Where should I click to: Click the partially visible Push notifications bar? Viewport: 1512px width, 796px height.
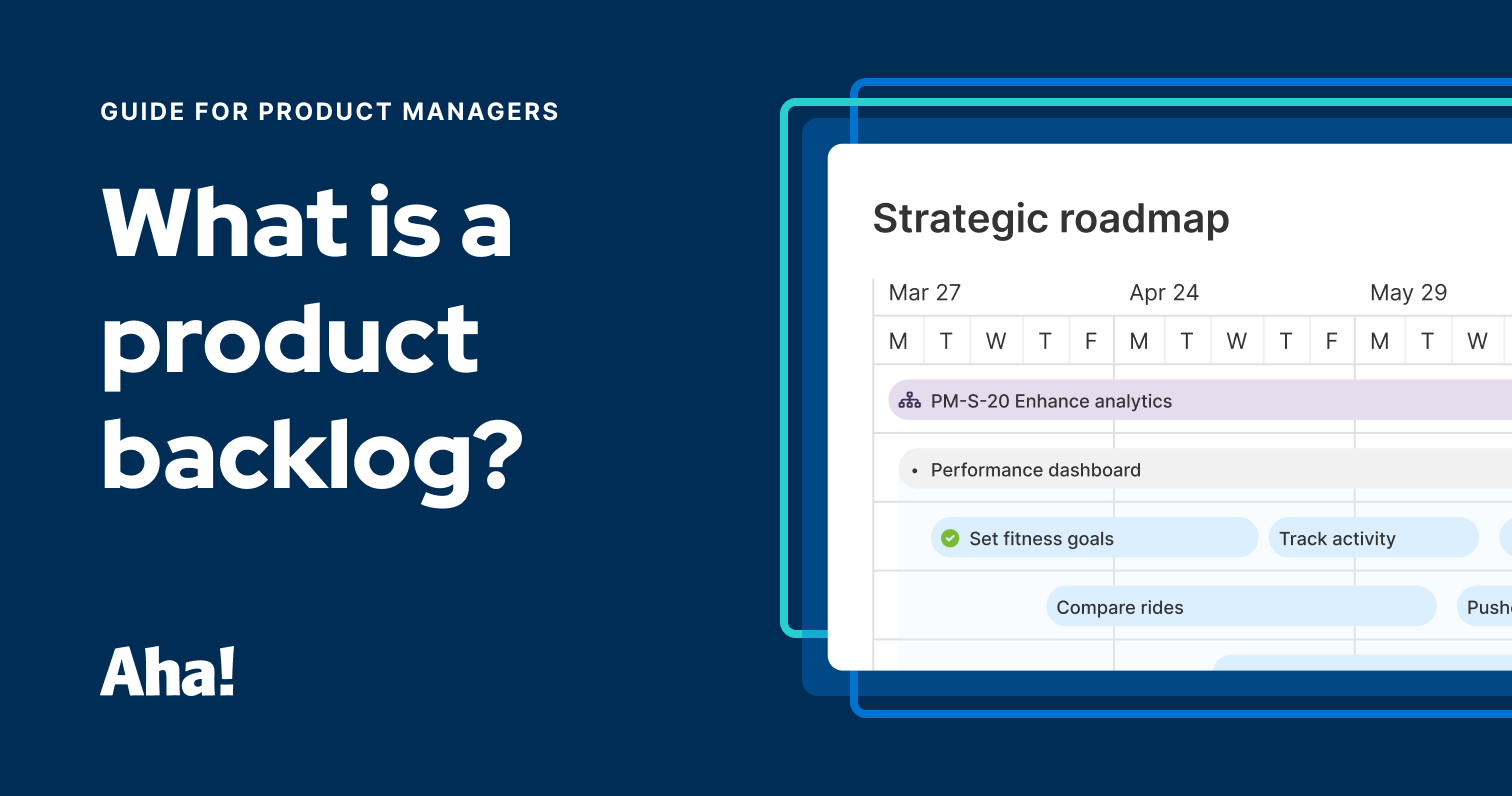(x=1490, y=607)
